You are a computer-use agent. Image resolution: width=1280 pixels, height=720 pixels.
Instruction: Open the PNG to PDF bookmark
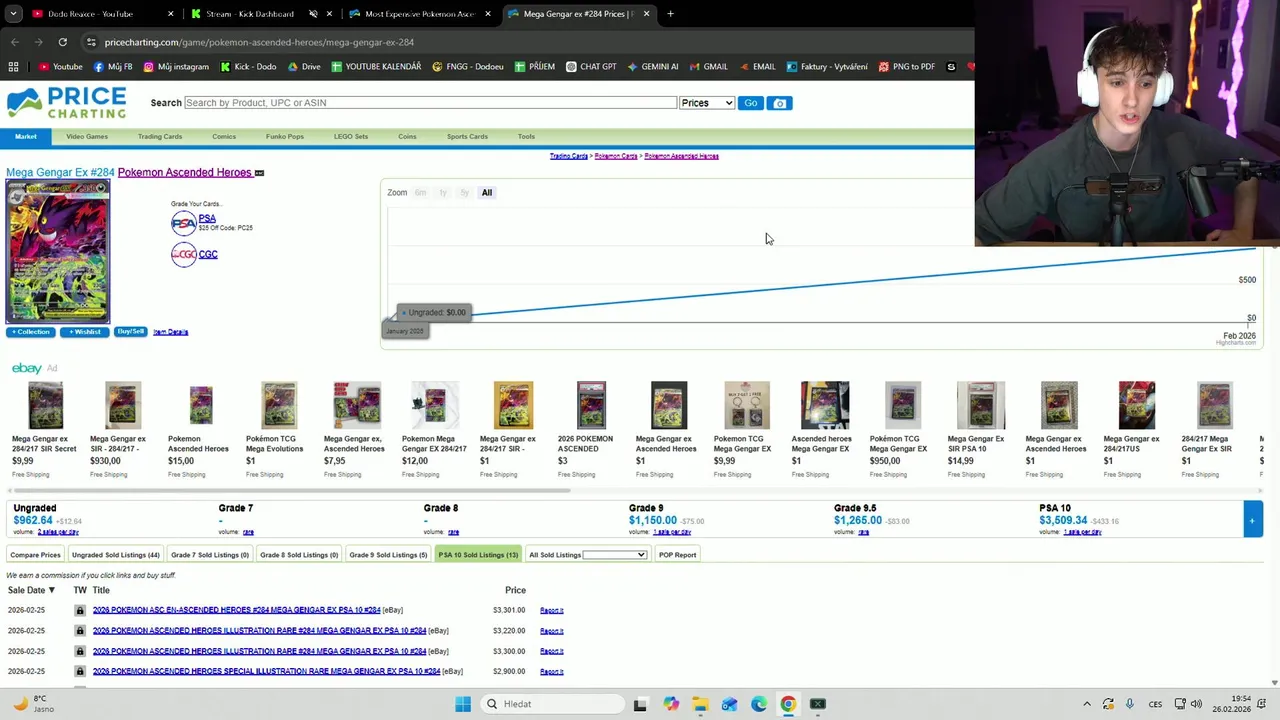pyautogui.click(x=906, y=67)
